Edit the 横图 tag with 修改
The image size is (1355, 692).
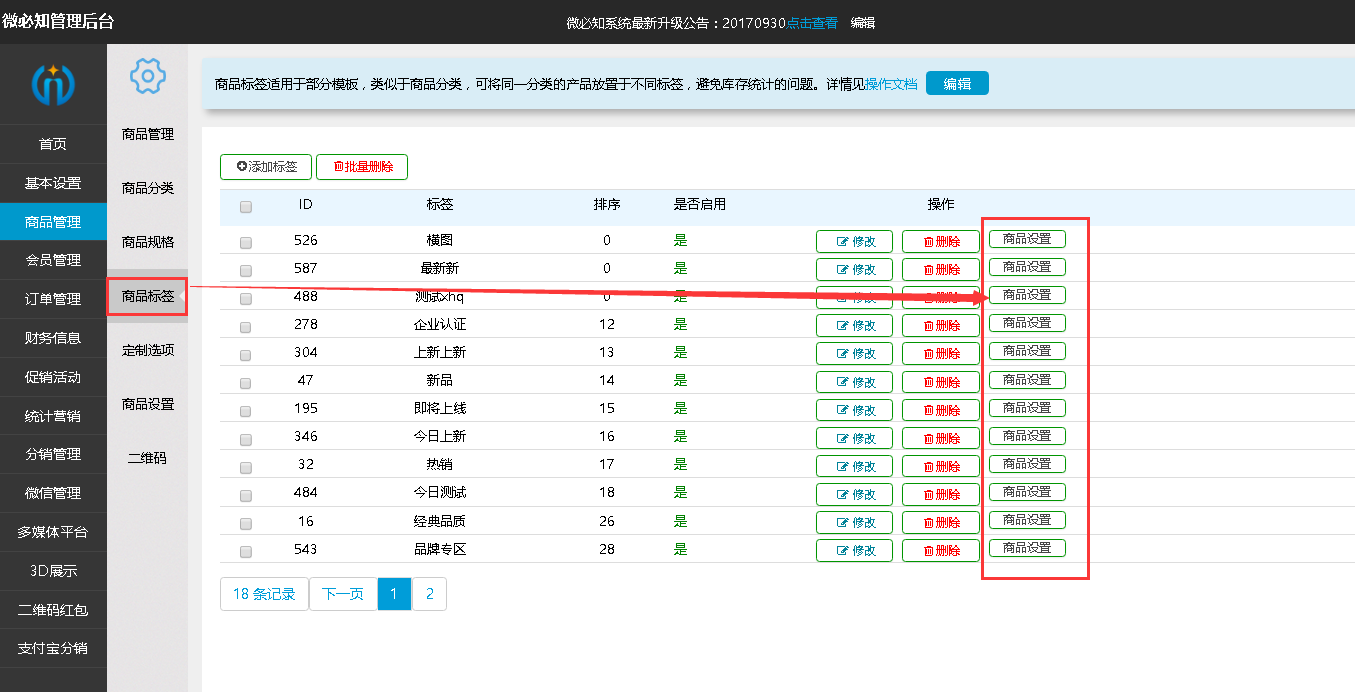854,241
